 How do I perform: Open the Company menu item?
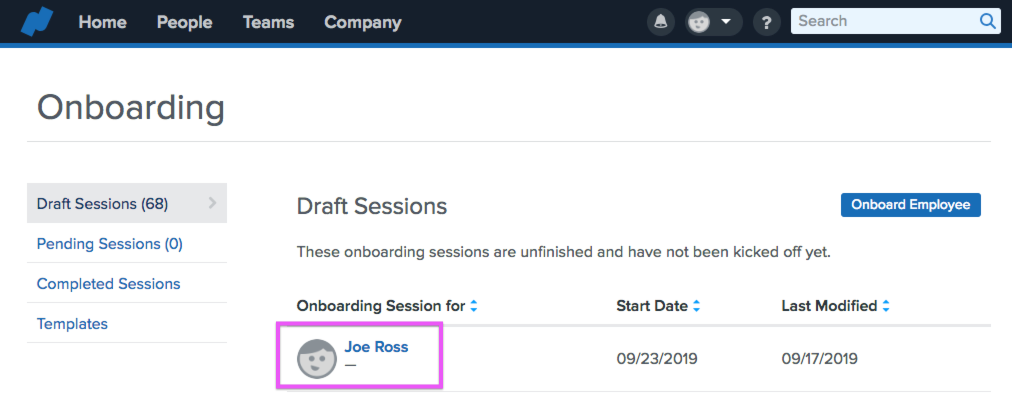363,23
